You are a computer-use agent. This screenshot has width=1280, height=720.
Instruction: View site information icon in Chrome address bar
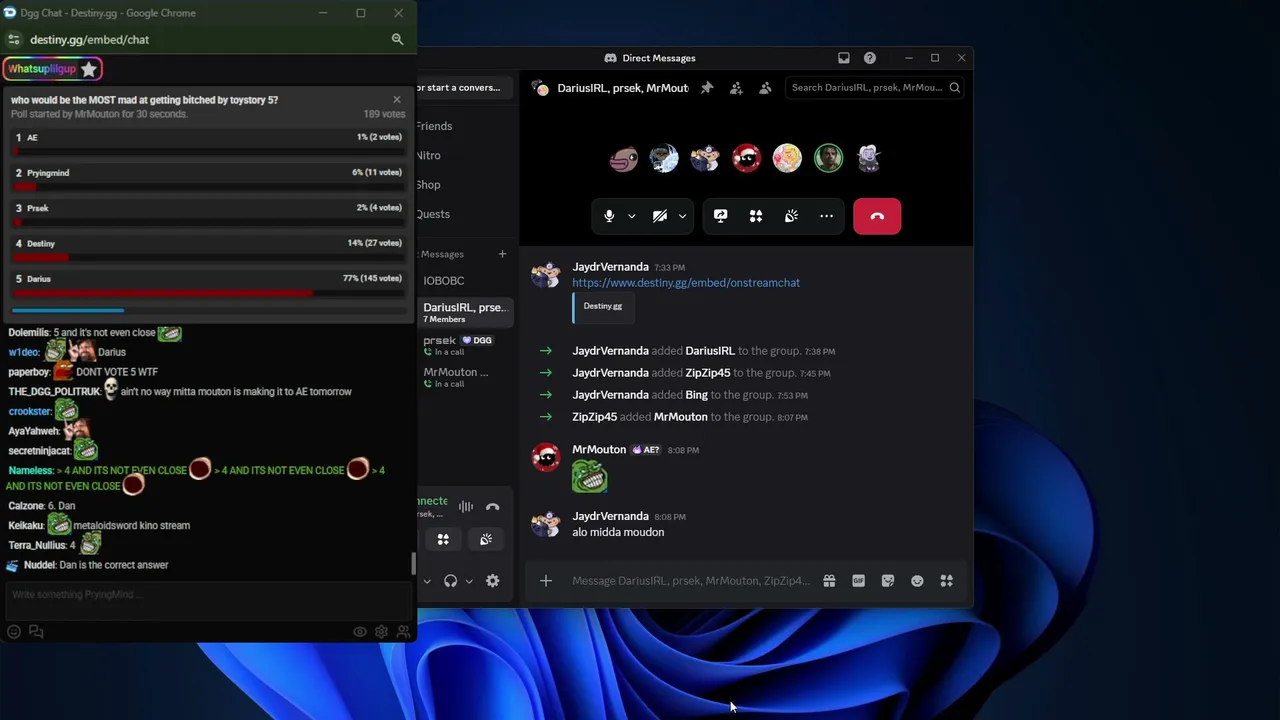[x=13, y=40]
